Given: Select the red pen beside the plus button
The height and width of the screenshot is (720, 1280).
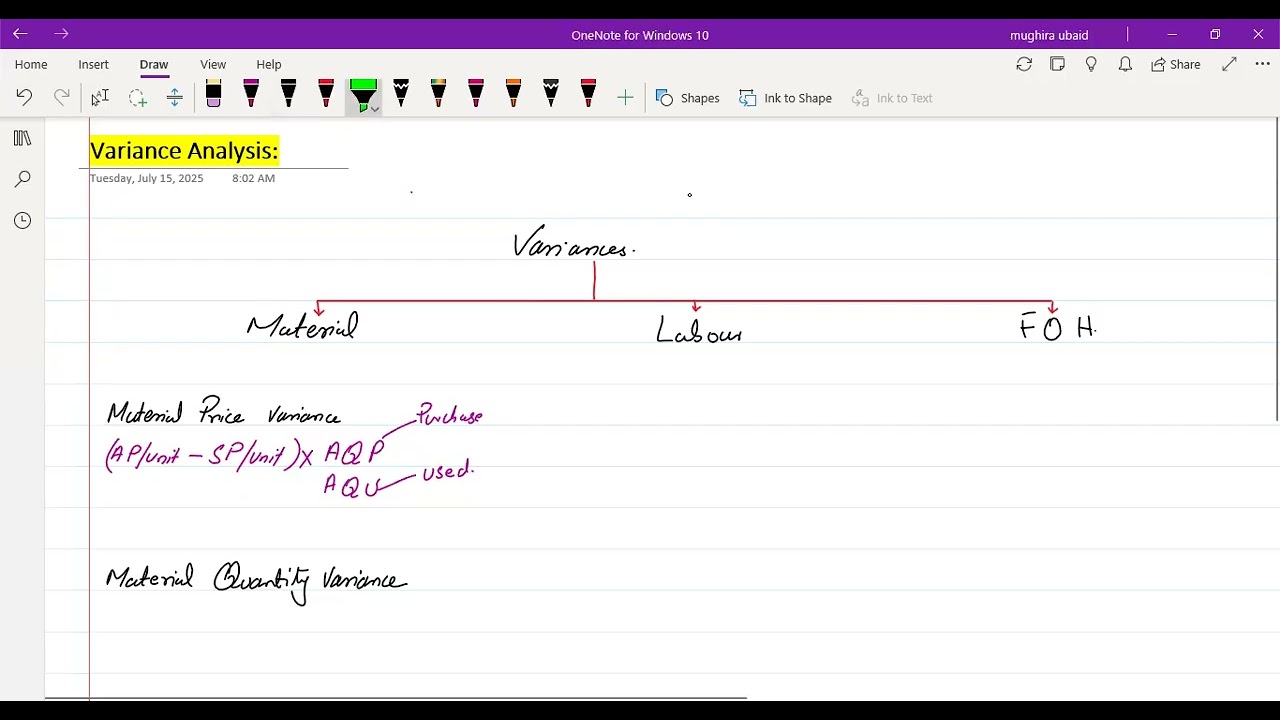Looking at the screenshot, I should coord(588,94).
